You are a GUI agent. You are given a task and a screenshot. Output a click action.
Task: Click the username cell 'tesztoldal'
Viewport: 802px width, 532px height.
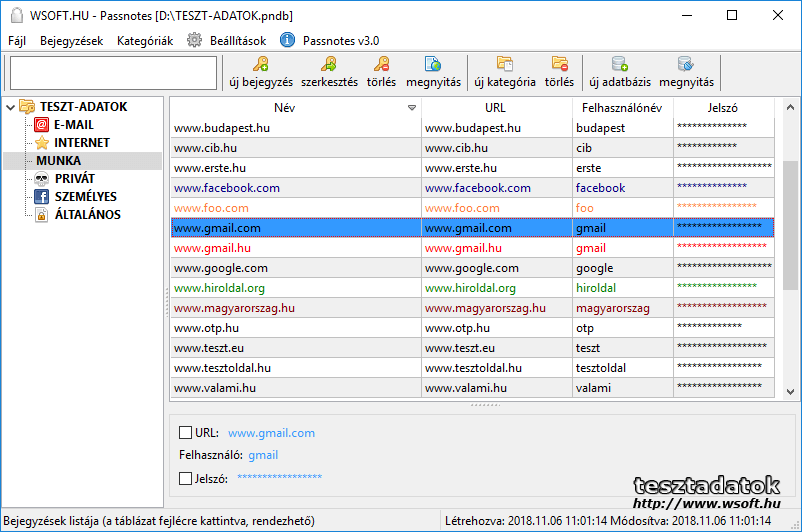point(600,367)
